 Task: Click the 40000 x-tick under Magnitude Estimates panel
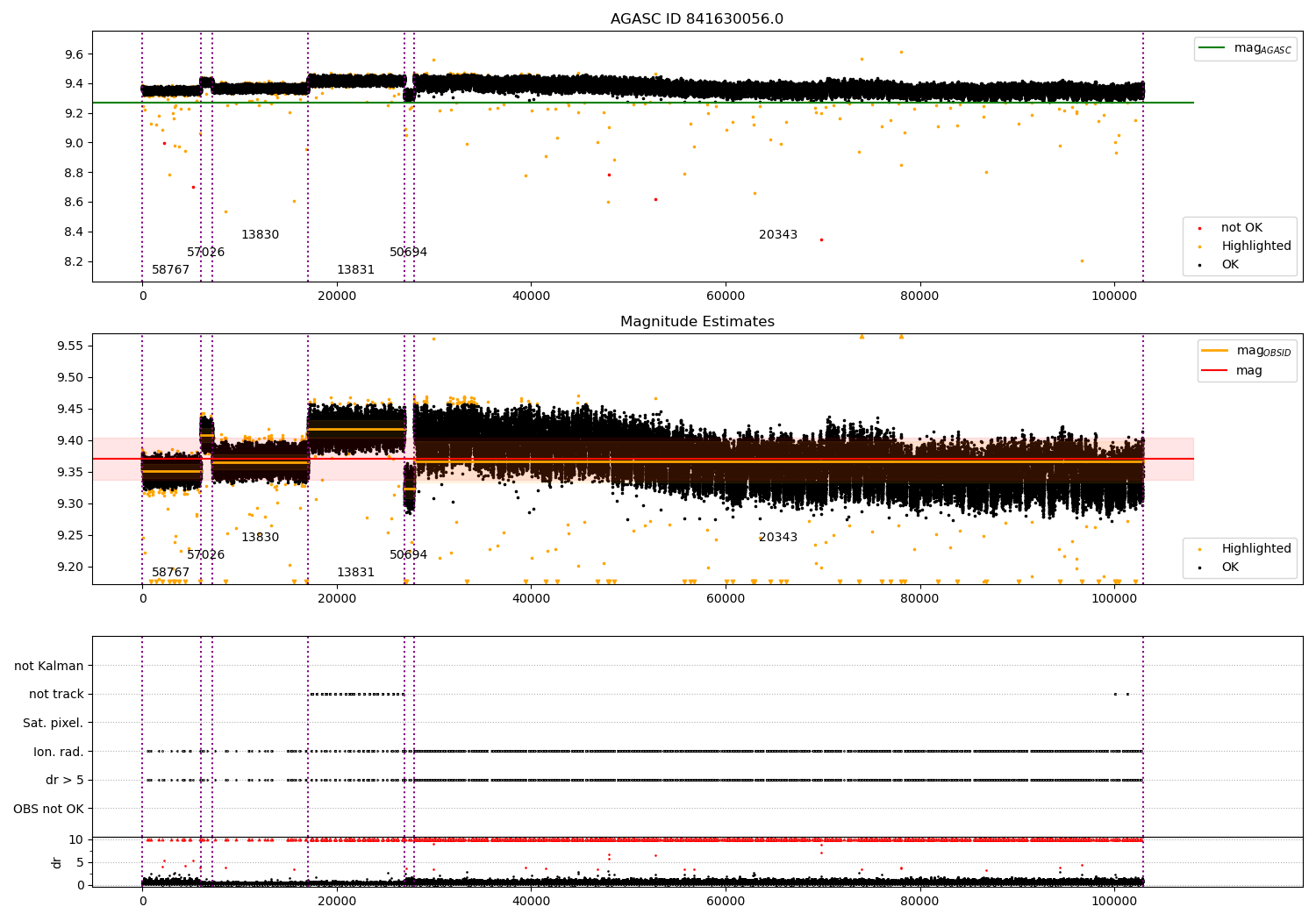pos(531,599)
